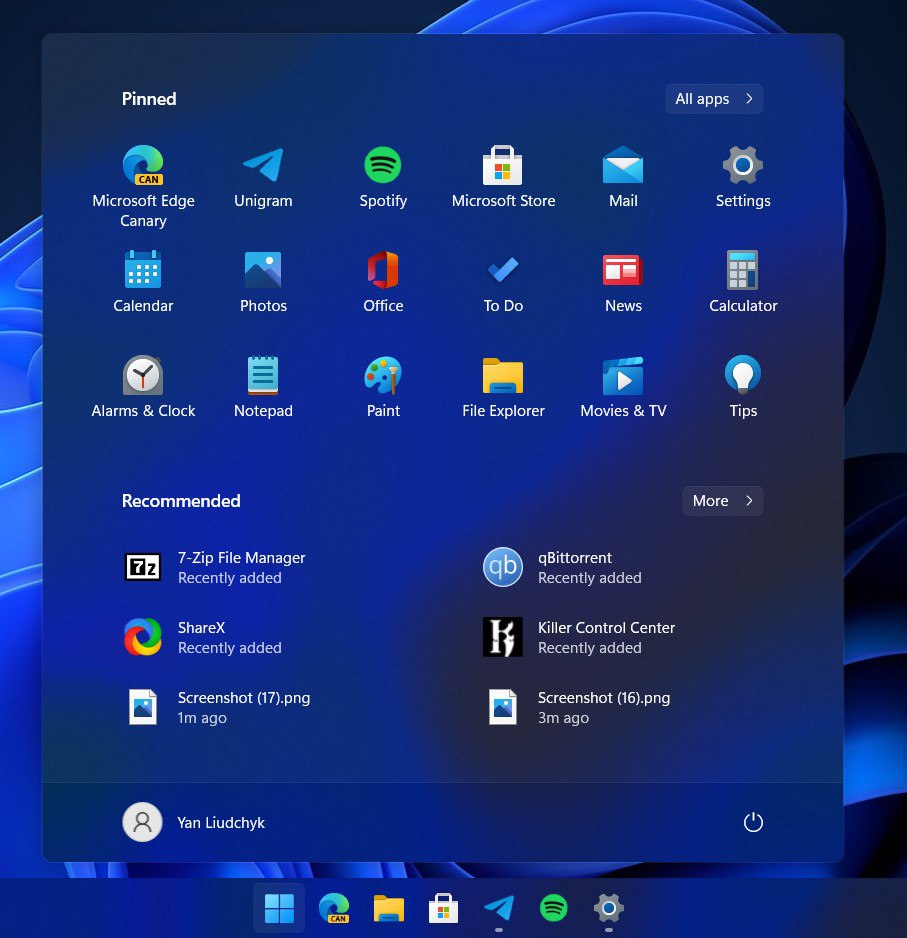Launch Office from pinned apps
The image size is (907, 938).
383,281
